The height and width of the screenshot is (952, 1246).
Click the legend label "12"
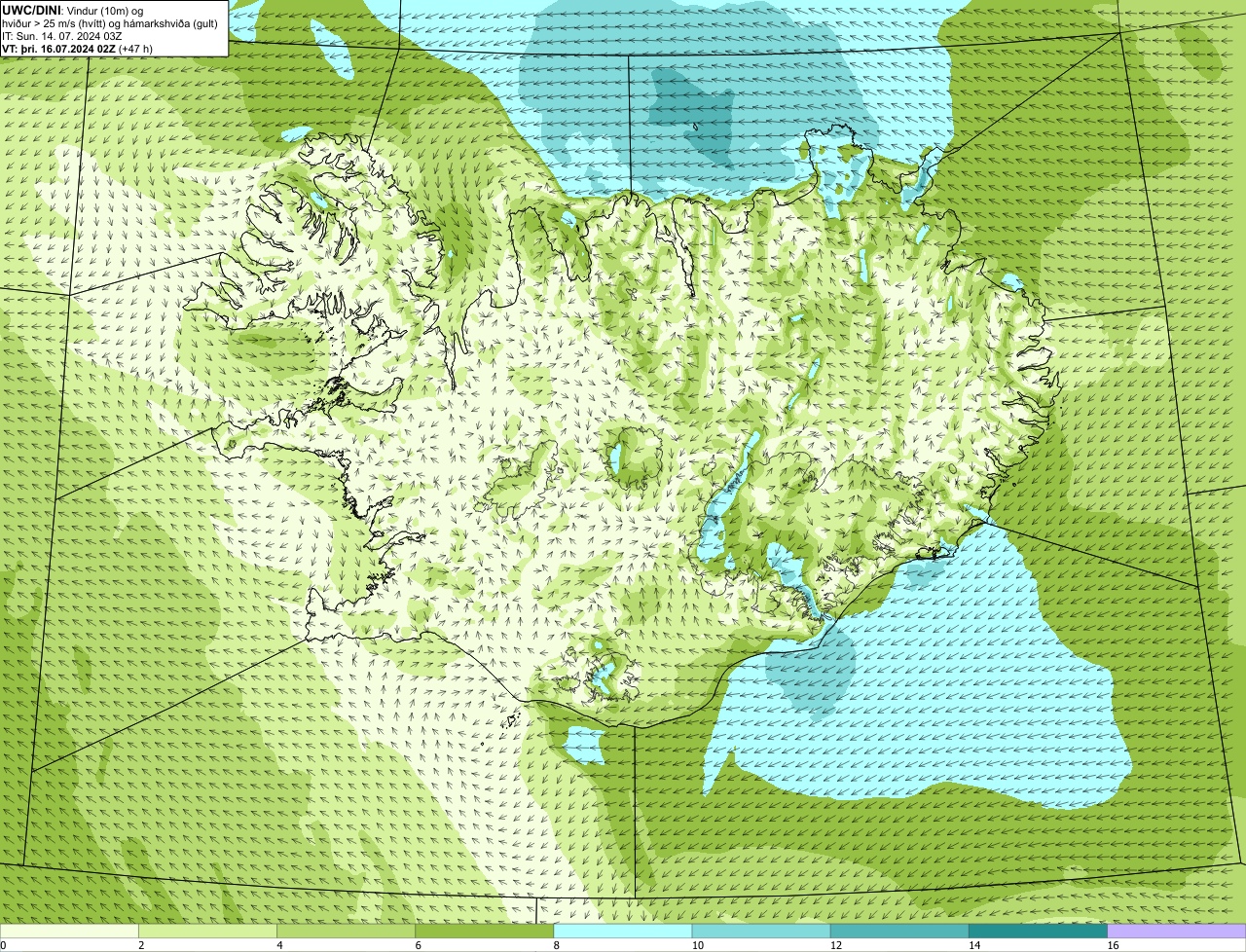click(836, 945)
